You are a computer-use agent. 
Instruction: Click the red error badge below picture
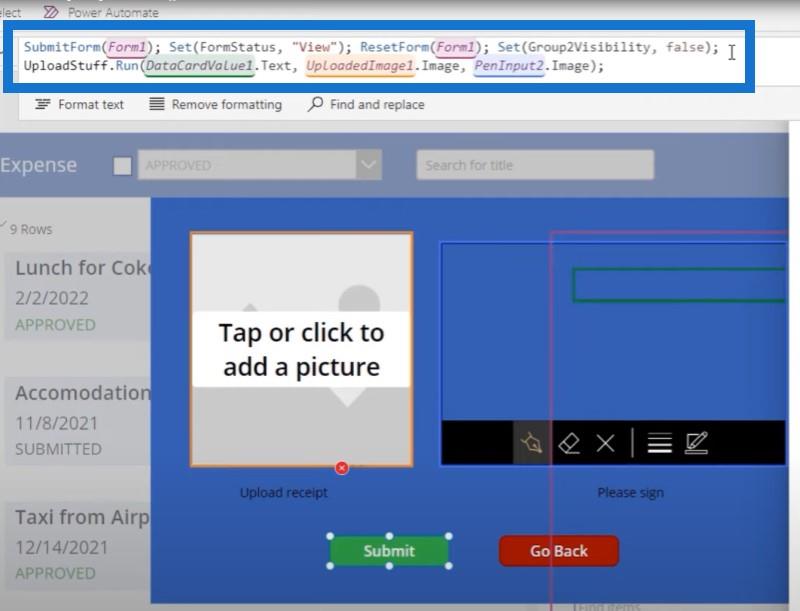[x=342, y=468]
